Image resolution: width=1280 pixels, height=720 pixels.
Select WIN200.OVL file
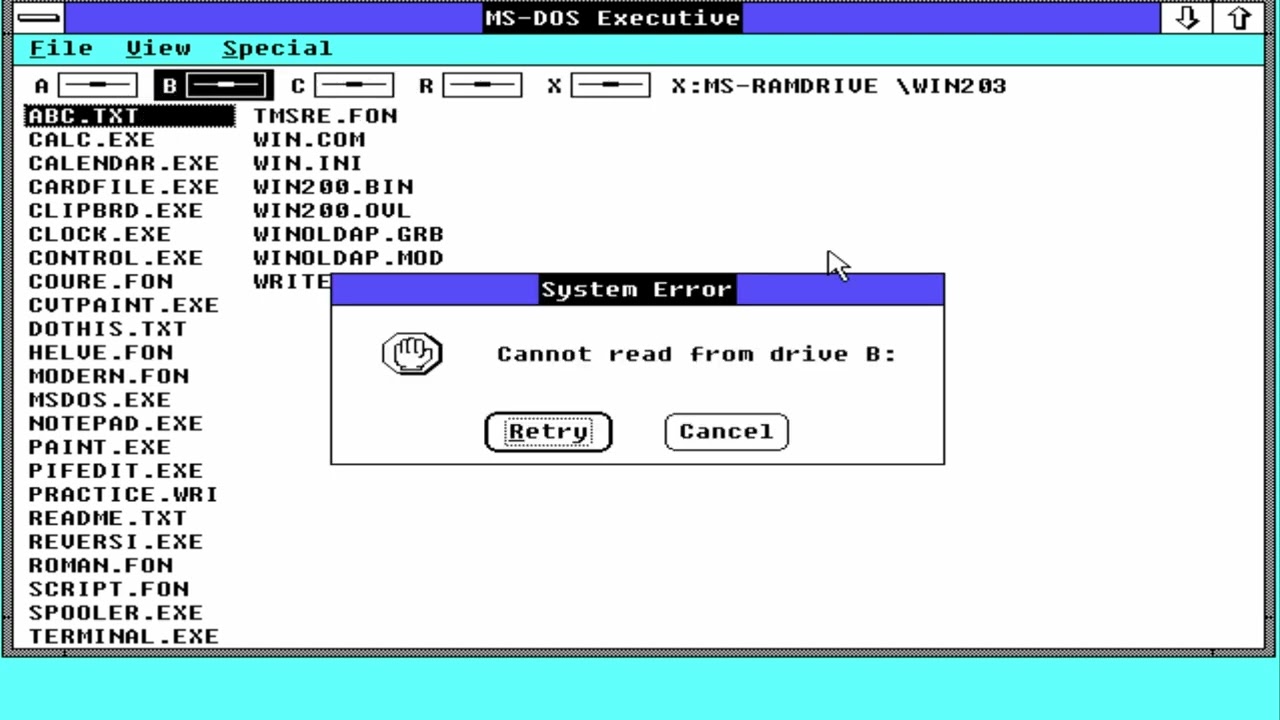pos(331,211)
